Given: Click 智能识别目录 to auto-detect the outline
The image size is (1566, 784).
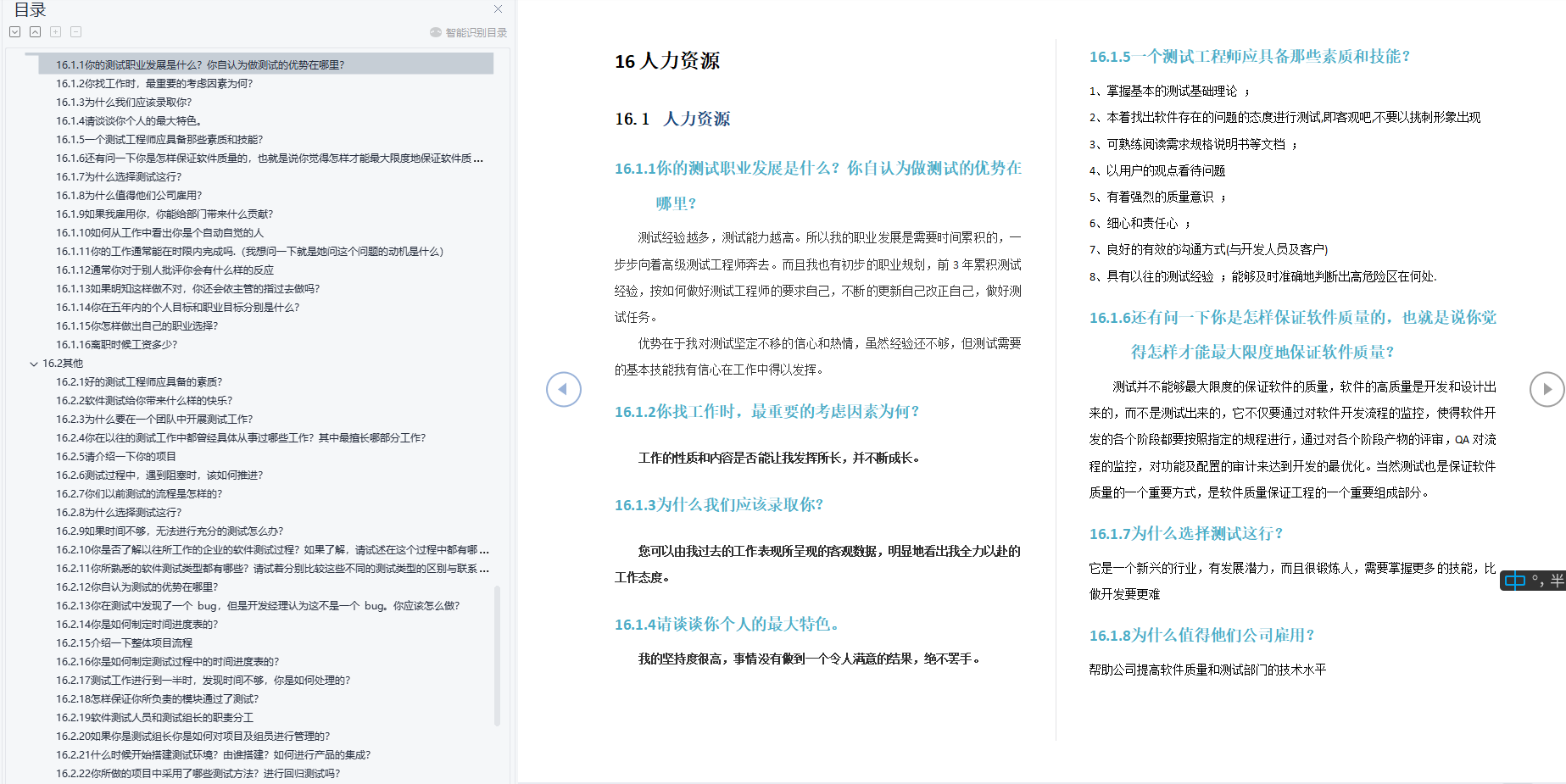Looking at the screenshot, I should pos(469,32).
